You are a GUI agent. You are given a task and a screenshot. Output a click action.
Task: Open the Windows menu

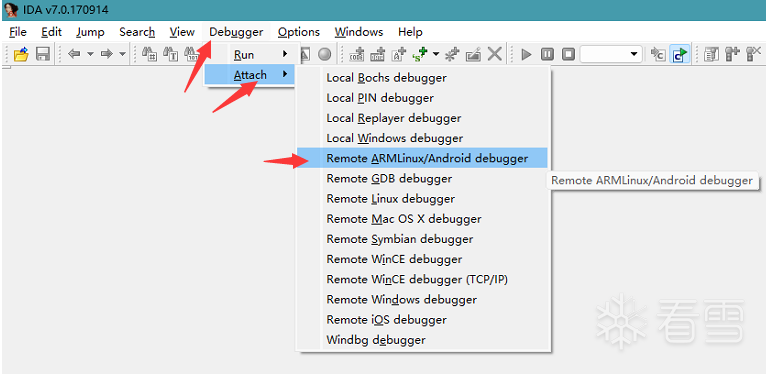click(359, 32)
